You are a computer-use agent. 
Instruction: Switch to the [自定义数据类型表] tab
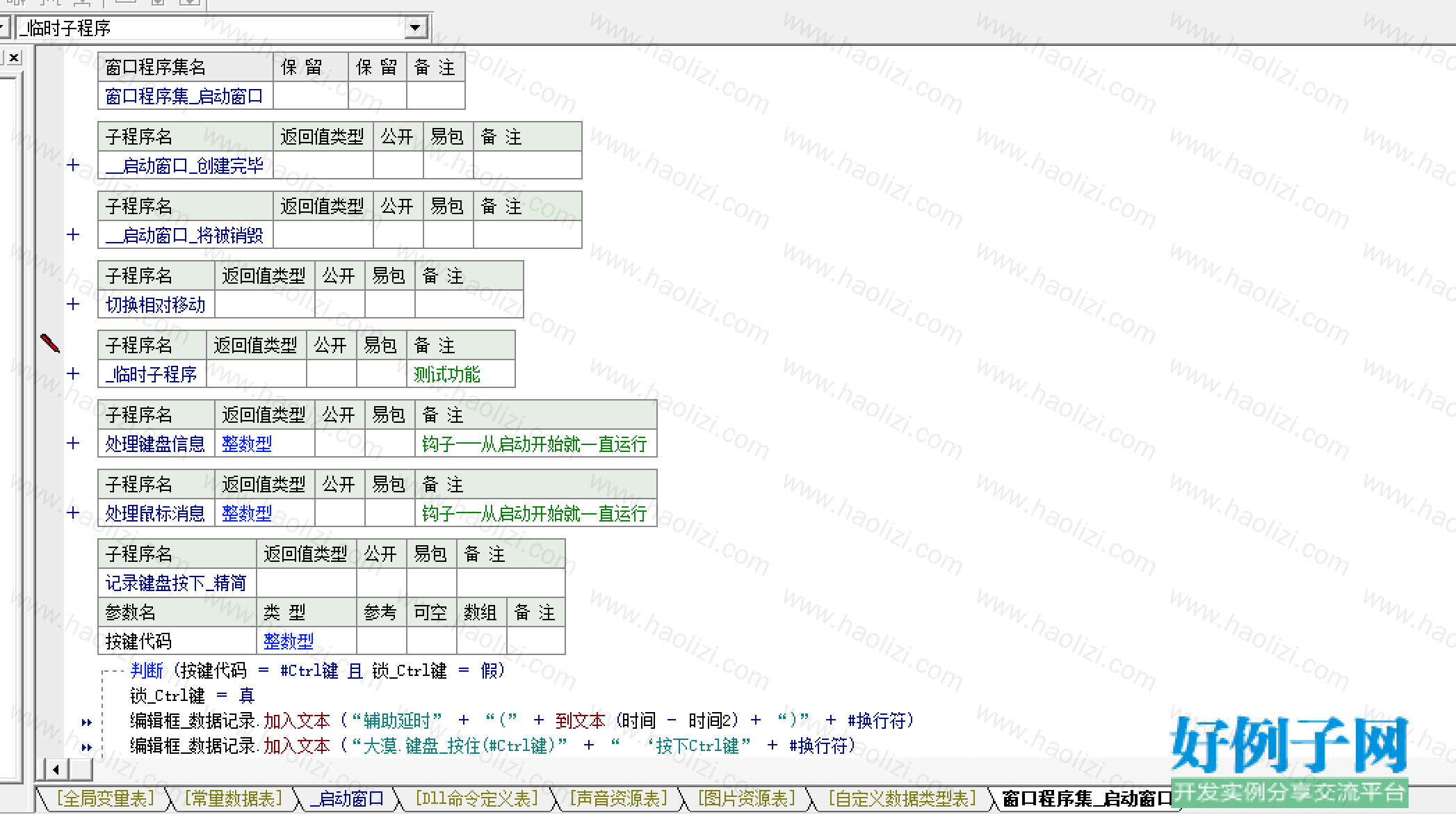pos(903,799)
